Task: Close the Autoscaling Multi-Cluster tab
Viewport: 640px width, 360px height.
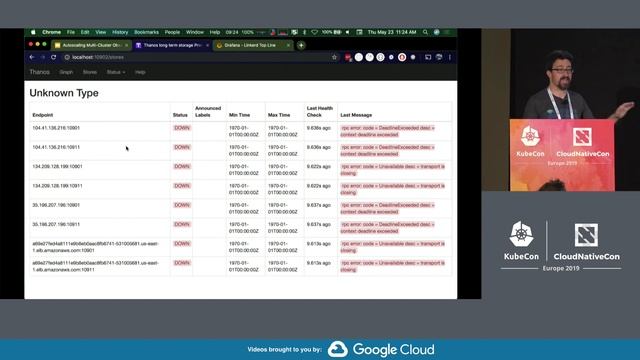Action: [127, 45]
